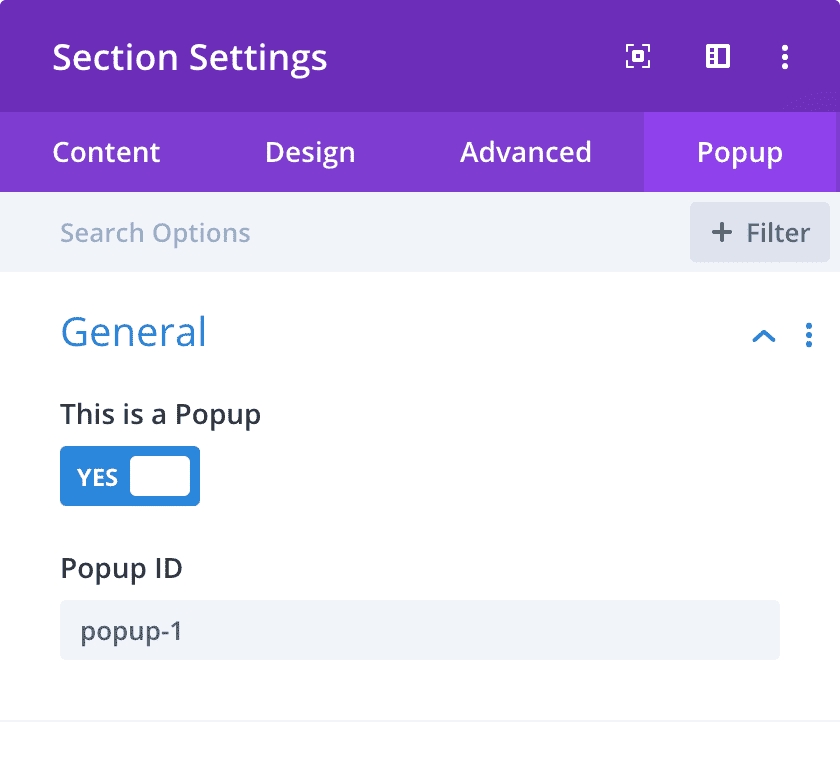Select the Popup tab
Screen dimensions: 840x760
[740, 152]
